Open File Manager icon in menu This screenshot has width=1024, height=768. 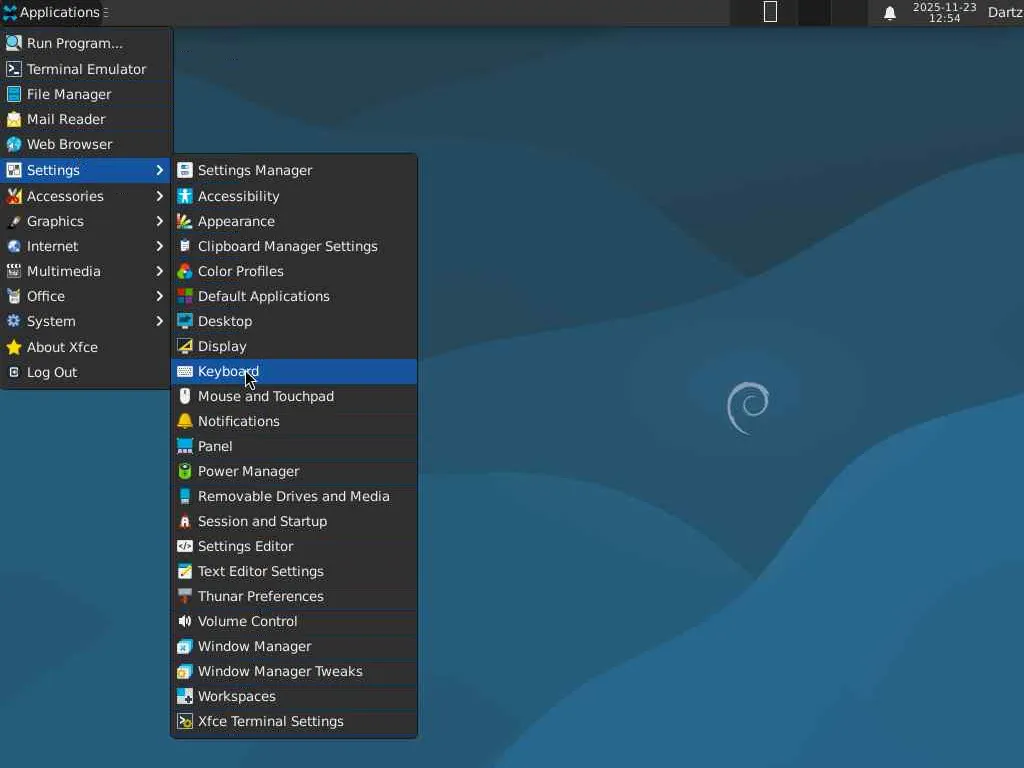[x=14, y=94]
